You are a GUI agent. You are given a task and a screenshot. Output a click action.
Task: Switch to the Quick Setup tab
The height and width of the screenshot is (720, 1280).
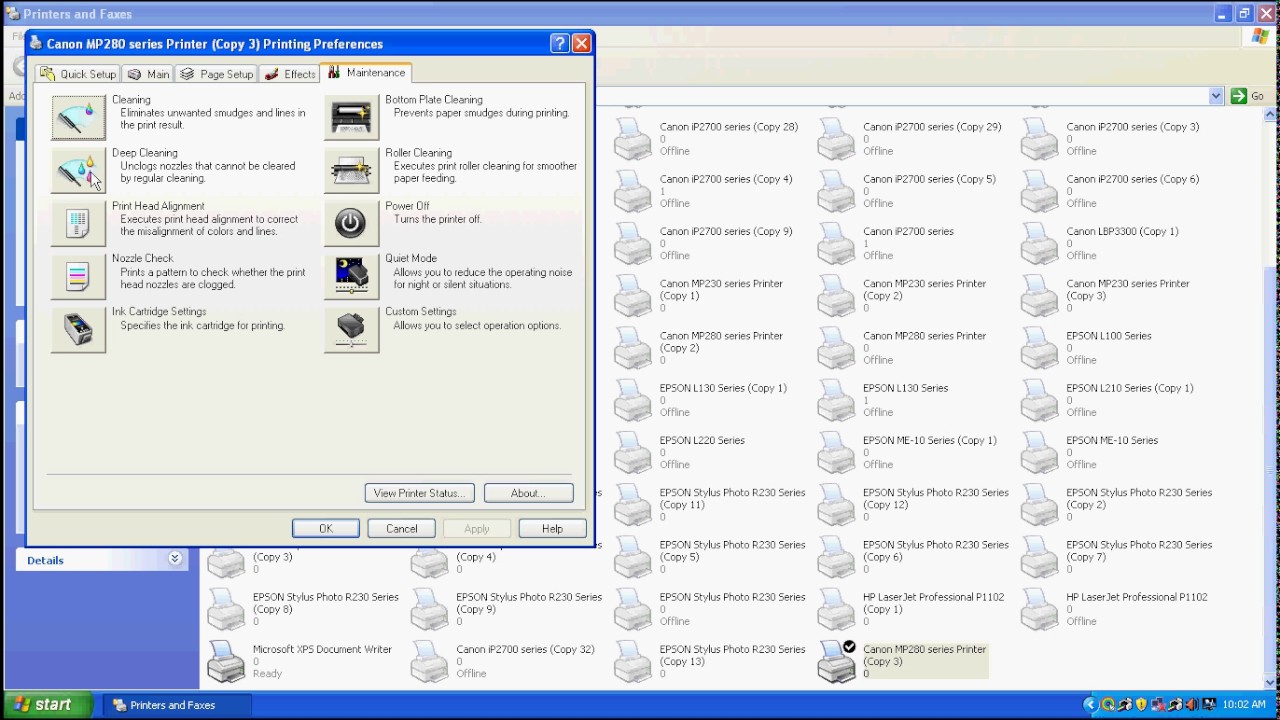click(x=79, y=74)
